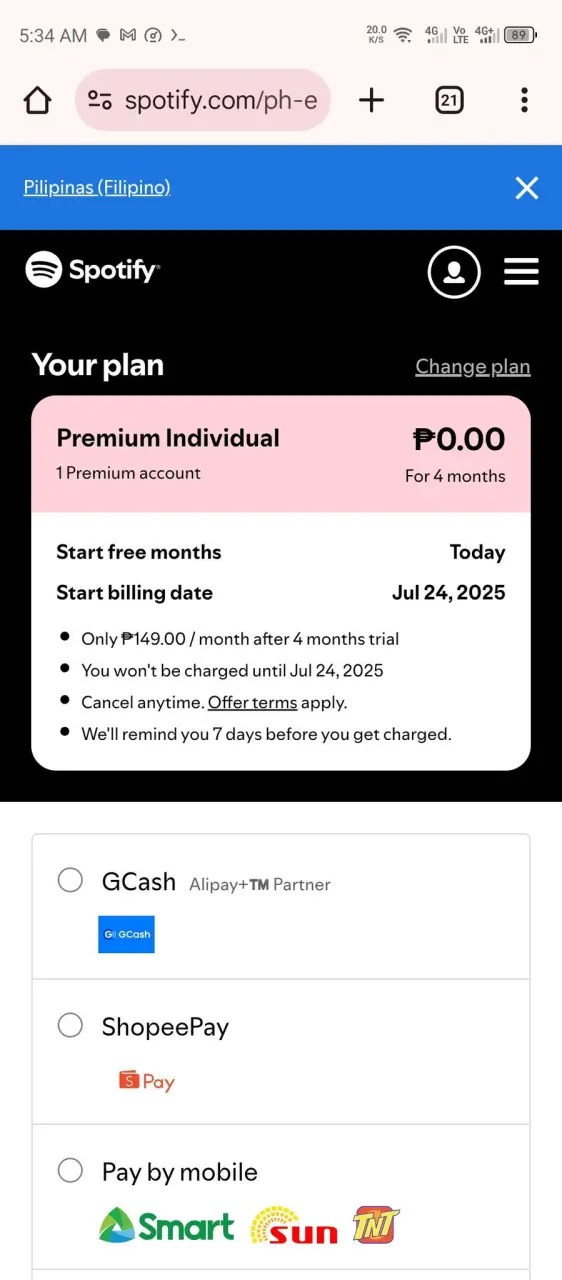Choose the Pay by mobile radio option
Viewport: 562px width, 1280px height.
pyautogui.click(x=70, y=1170)
